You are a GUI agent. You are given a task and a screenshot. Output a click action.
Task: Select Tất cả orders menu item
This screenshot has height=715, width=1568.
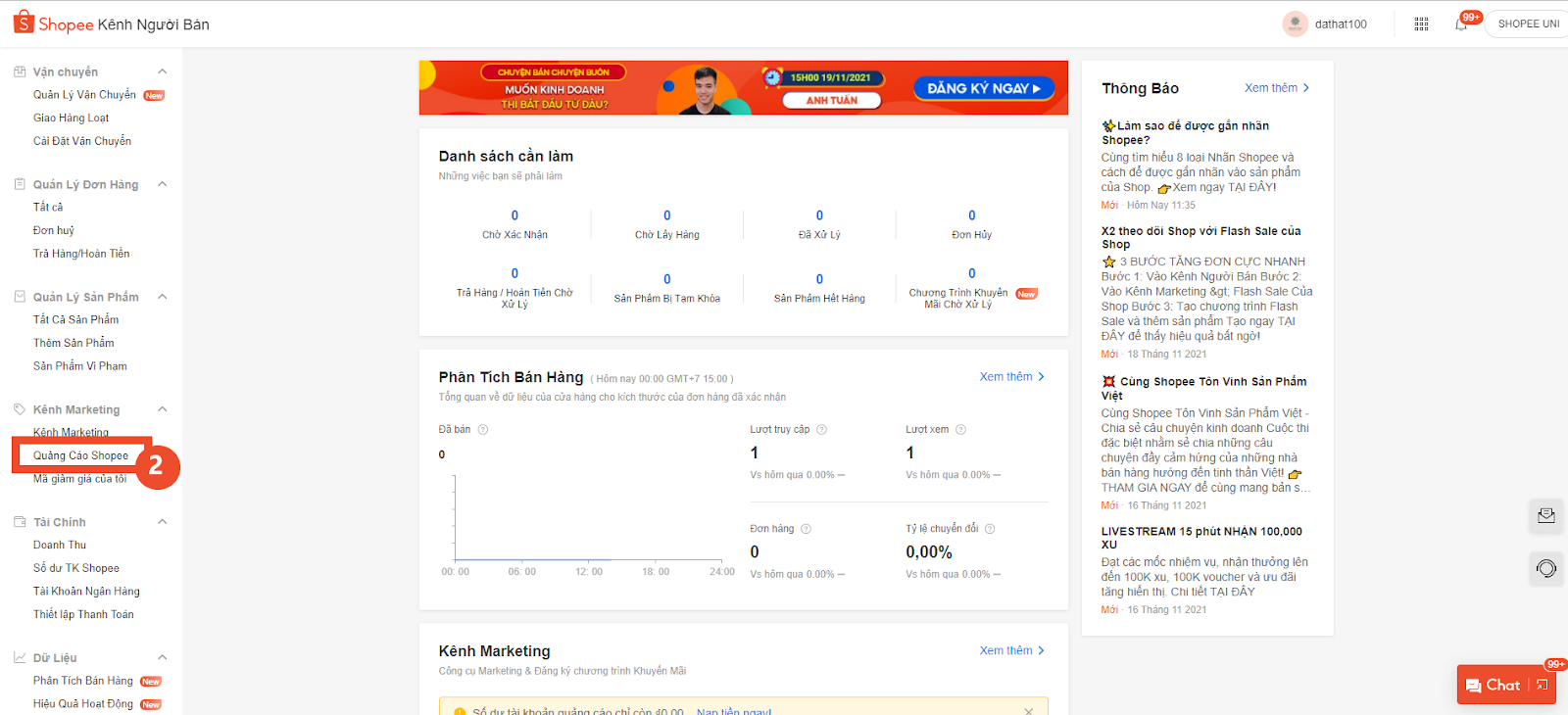point(48,208)
